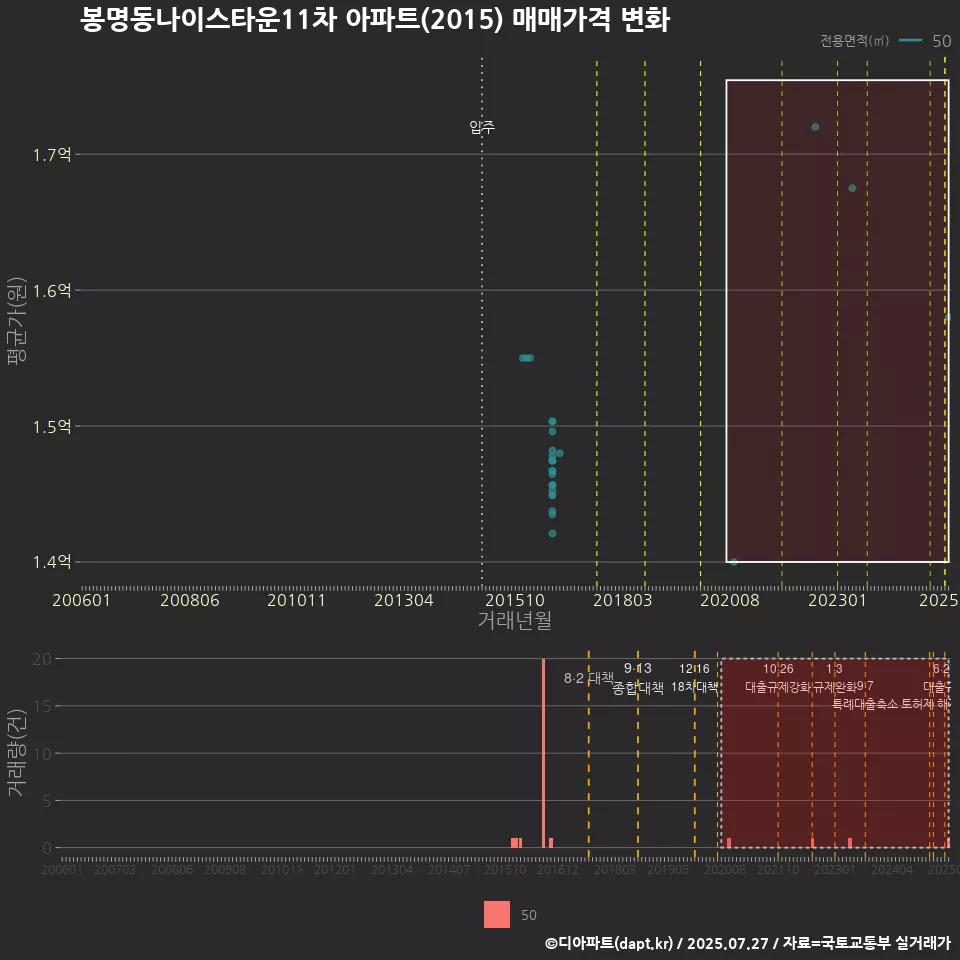The image size is (960, 960).
Task: Click 201011 on the price chart x-axis
Action: [296, 600]
